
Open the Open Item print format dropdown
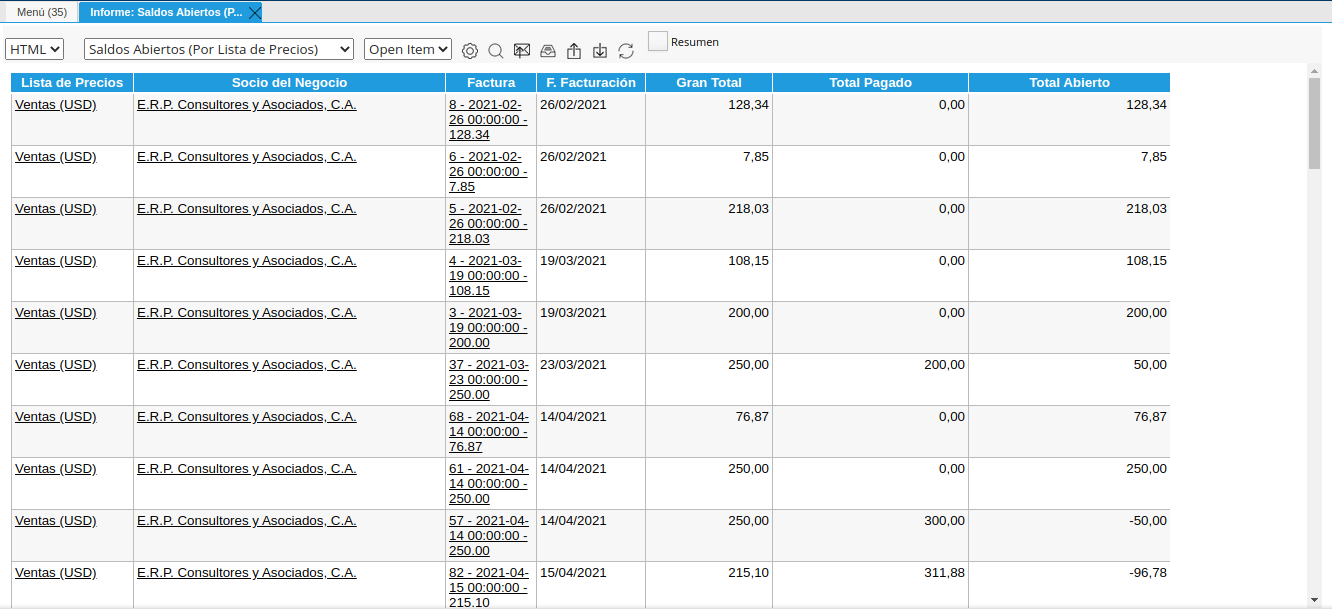pyautogui.click(x=408, y=49)
